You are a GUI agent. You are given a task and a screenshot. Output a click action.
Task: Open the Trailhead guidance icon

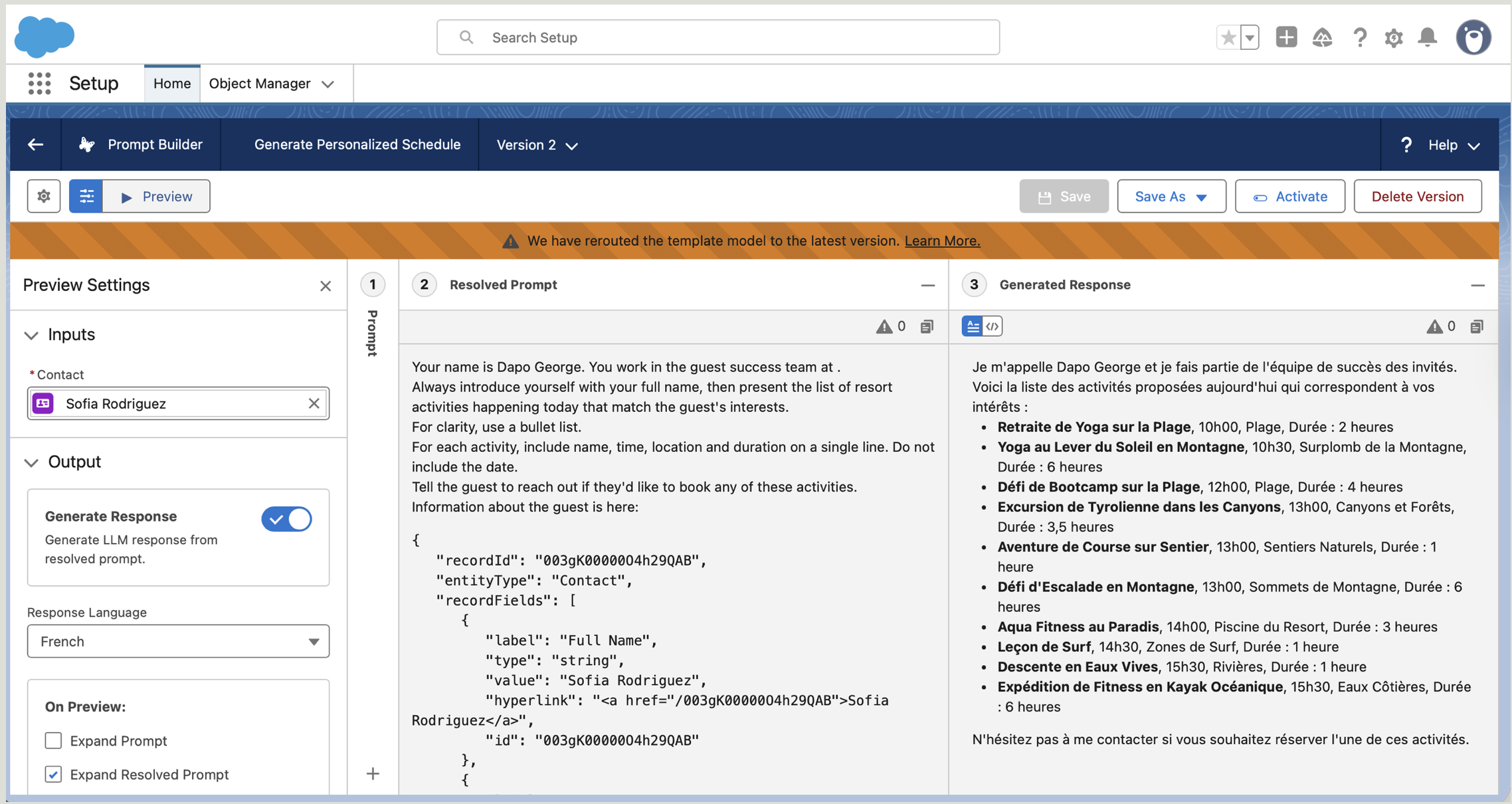[x=1322, y=38]
